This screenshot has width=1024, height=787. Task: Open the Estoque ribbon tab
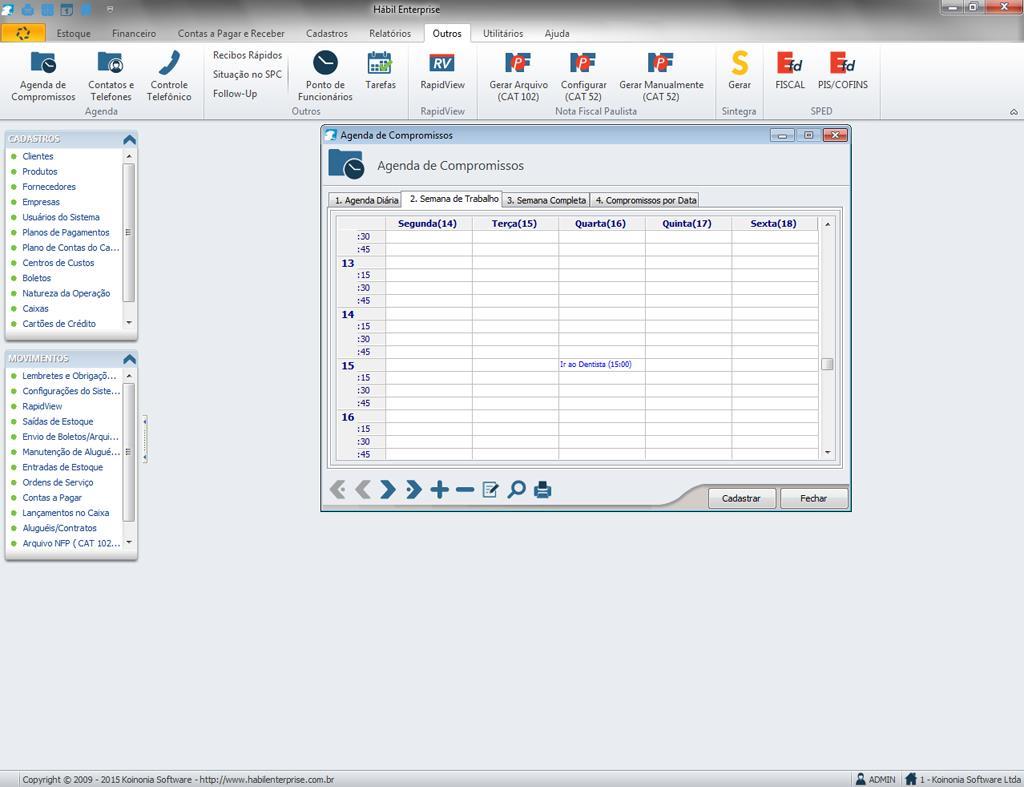coord(74,33)
